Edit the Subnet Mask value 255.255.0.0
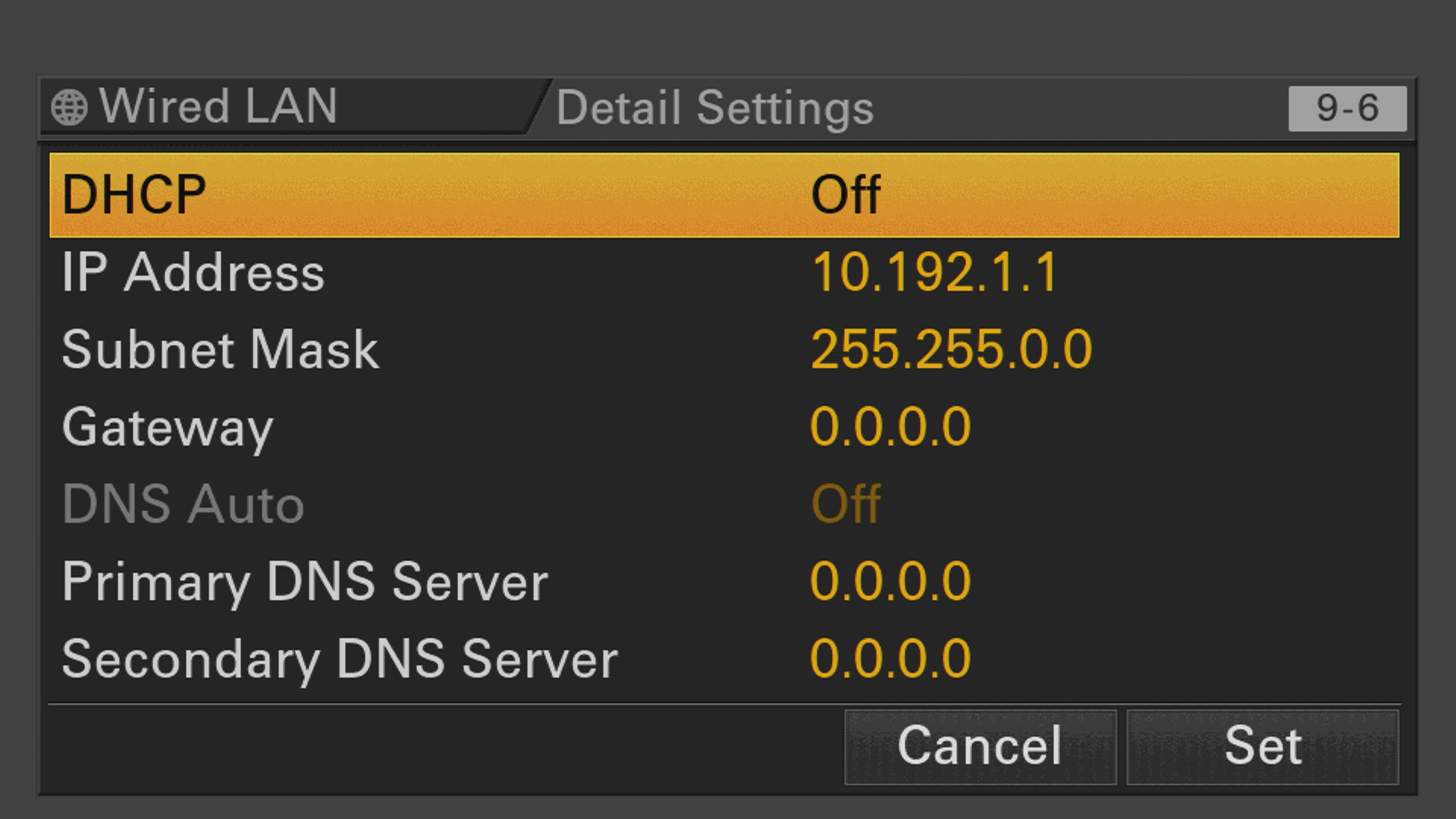1456x819 pixels. [952, 350]
